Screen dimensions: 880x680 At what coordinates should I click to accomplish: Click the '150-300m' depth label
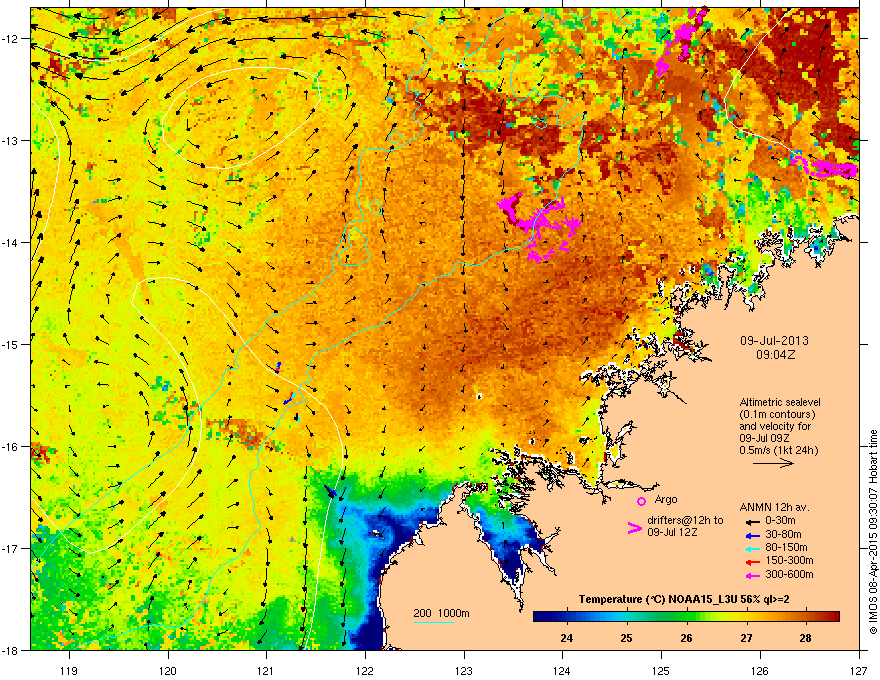[x=789, y=560]
